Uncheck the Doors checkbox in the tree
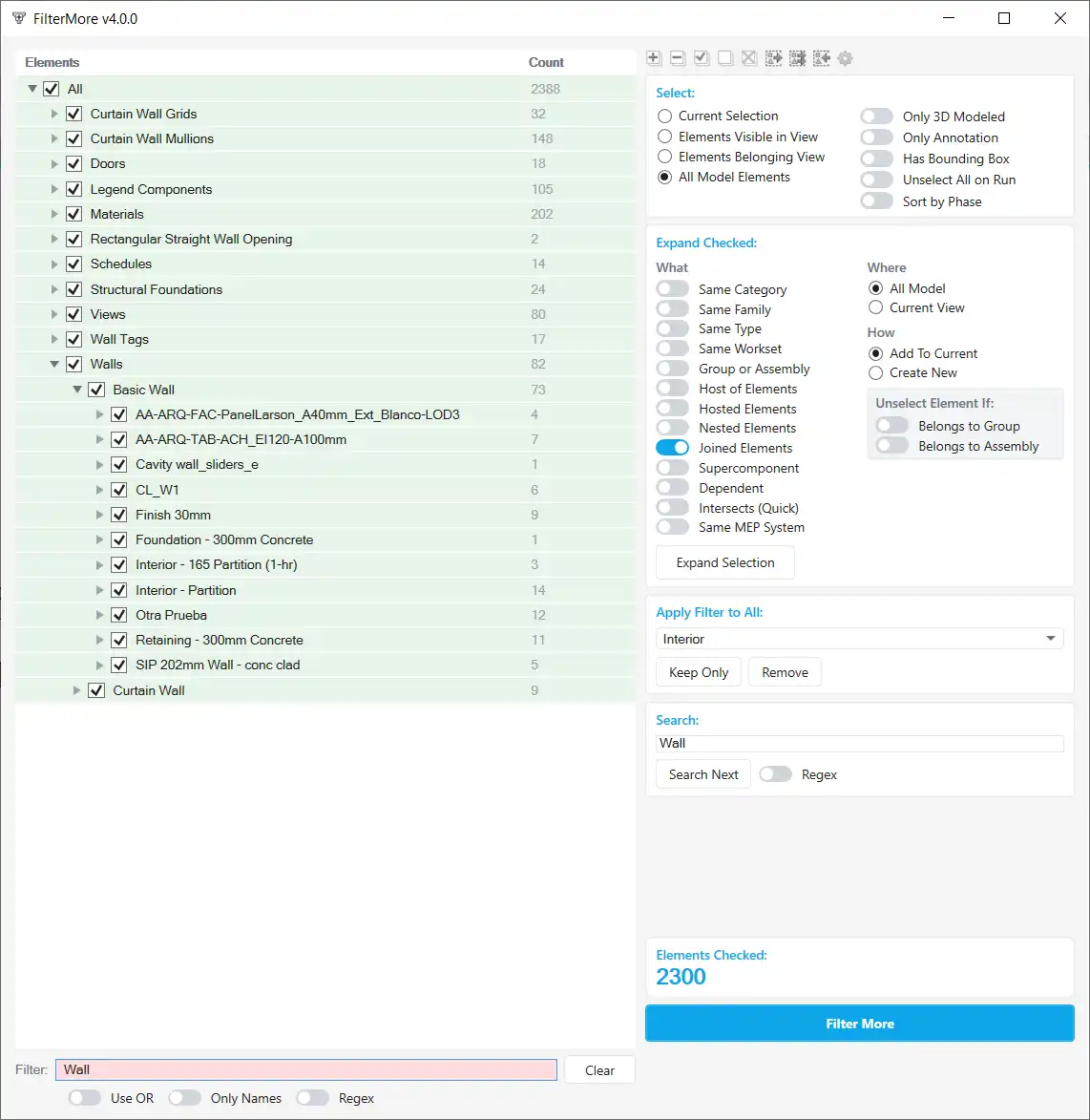 74,163
